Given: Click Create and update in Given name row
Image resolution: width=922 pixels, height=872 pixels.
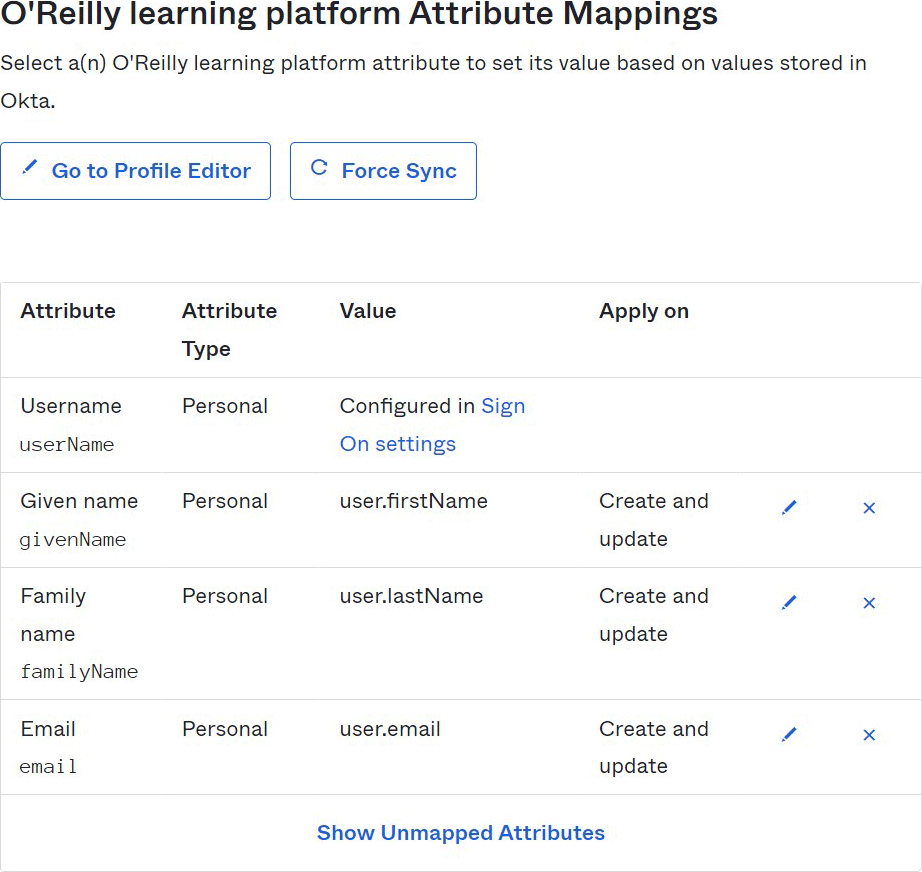Looking at the screenshot, I should click(x=654, y=520).
